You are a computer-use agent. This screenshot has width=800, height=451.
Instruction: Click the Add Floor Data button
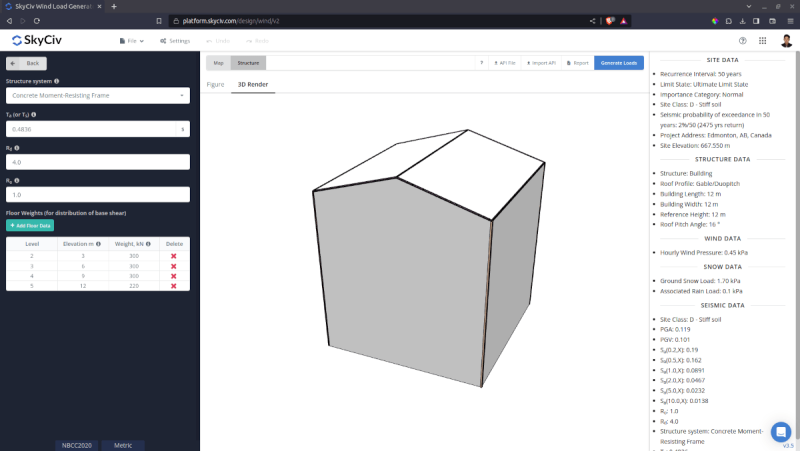click(x=30, y=226)
